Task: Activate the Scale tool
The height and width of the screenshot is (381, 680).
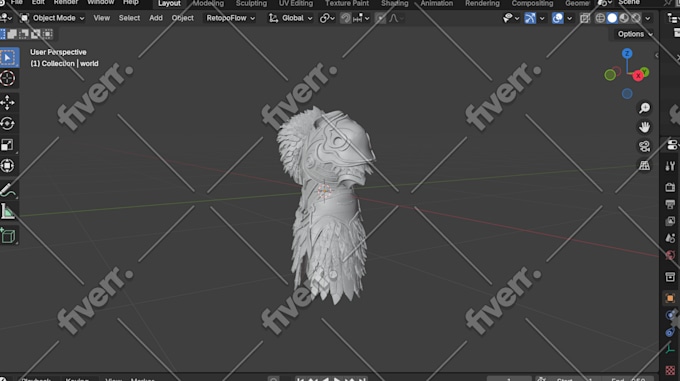Action: pos(8,145)
